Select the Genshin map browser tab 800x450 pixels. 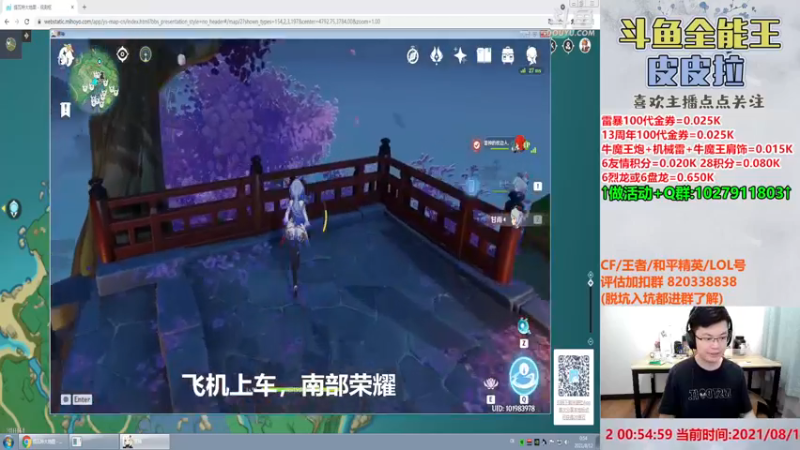(38, 7)
